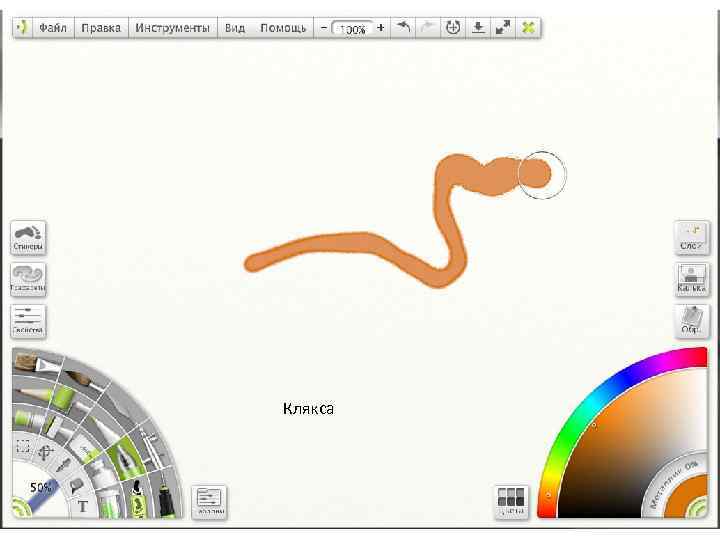
Task: Open the Кальки tracing panel
Action: point(692,279)
